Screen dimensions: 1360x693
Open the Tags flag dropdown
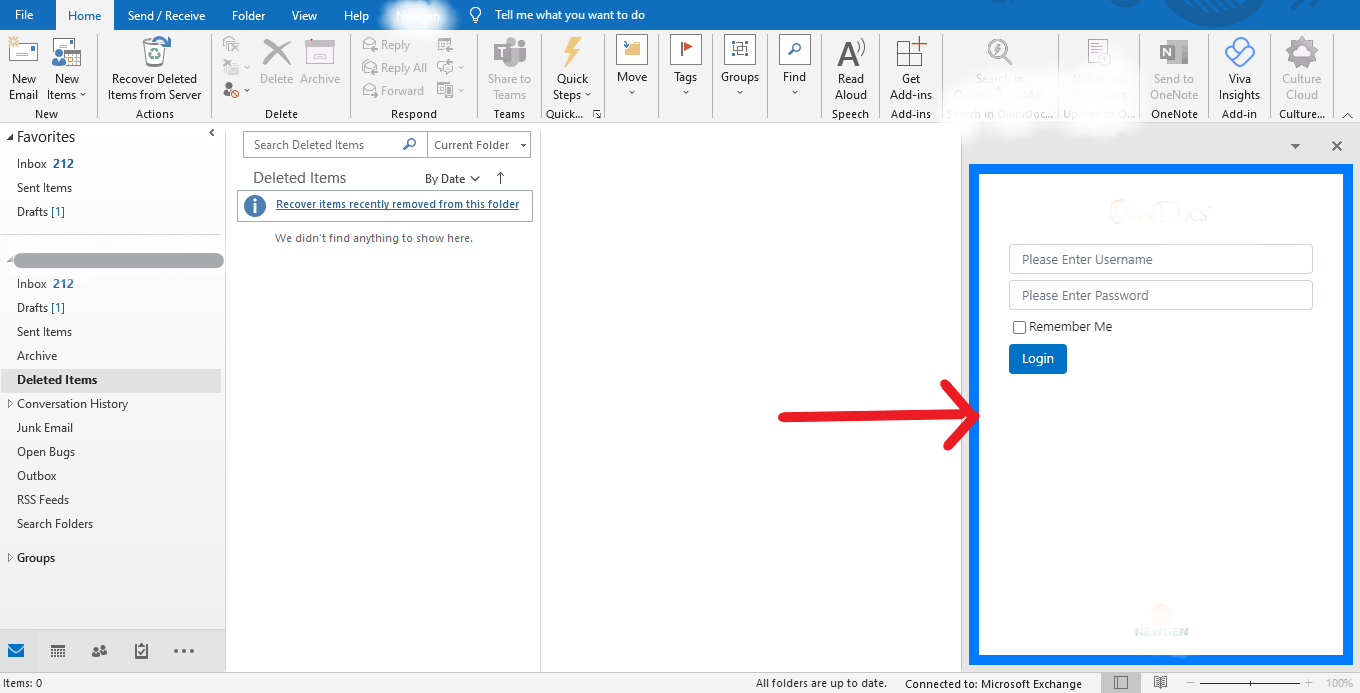(686, 68)
